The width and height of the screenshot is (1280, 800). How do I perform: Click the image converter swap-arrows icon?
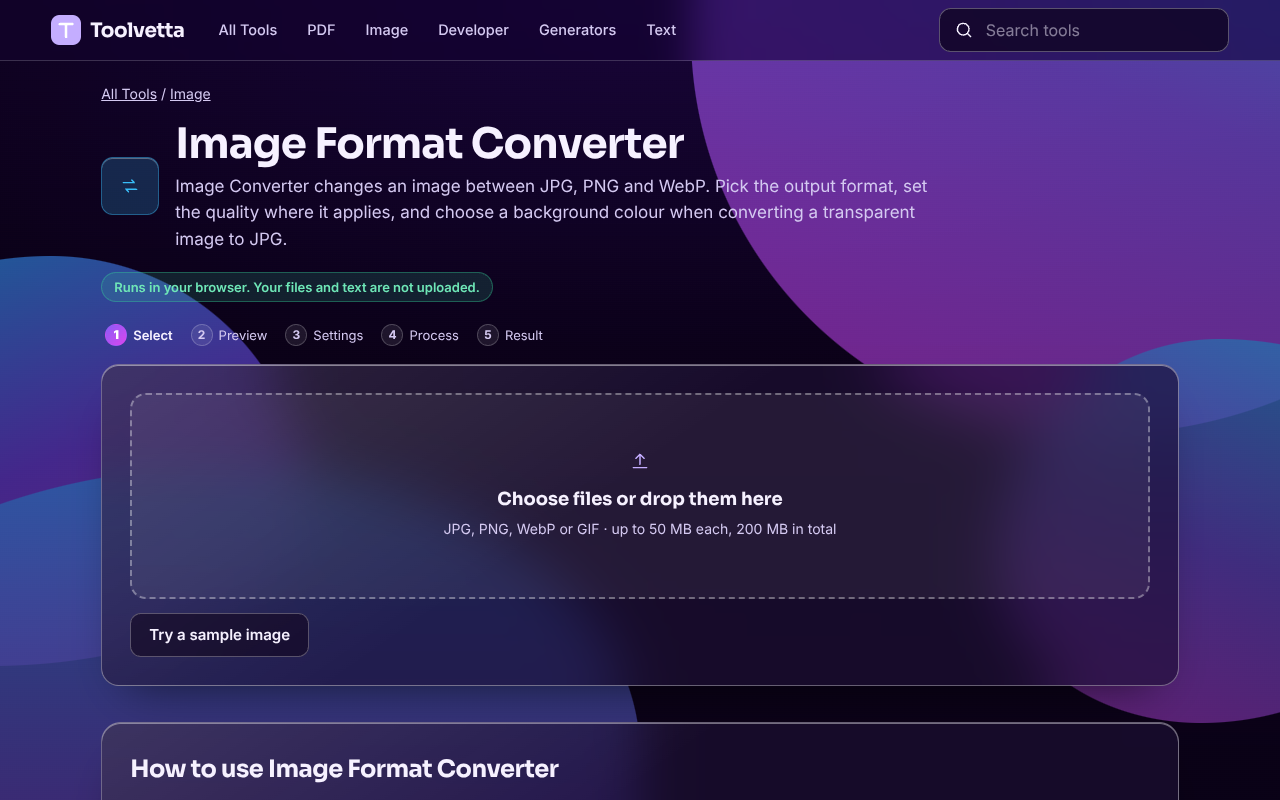[130, 186]
